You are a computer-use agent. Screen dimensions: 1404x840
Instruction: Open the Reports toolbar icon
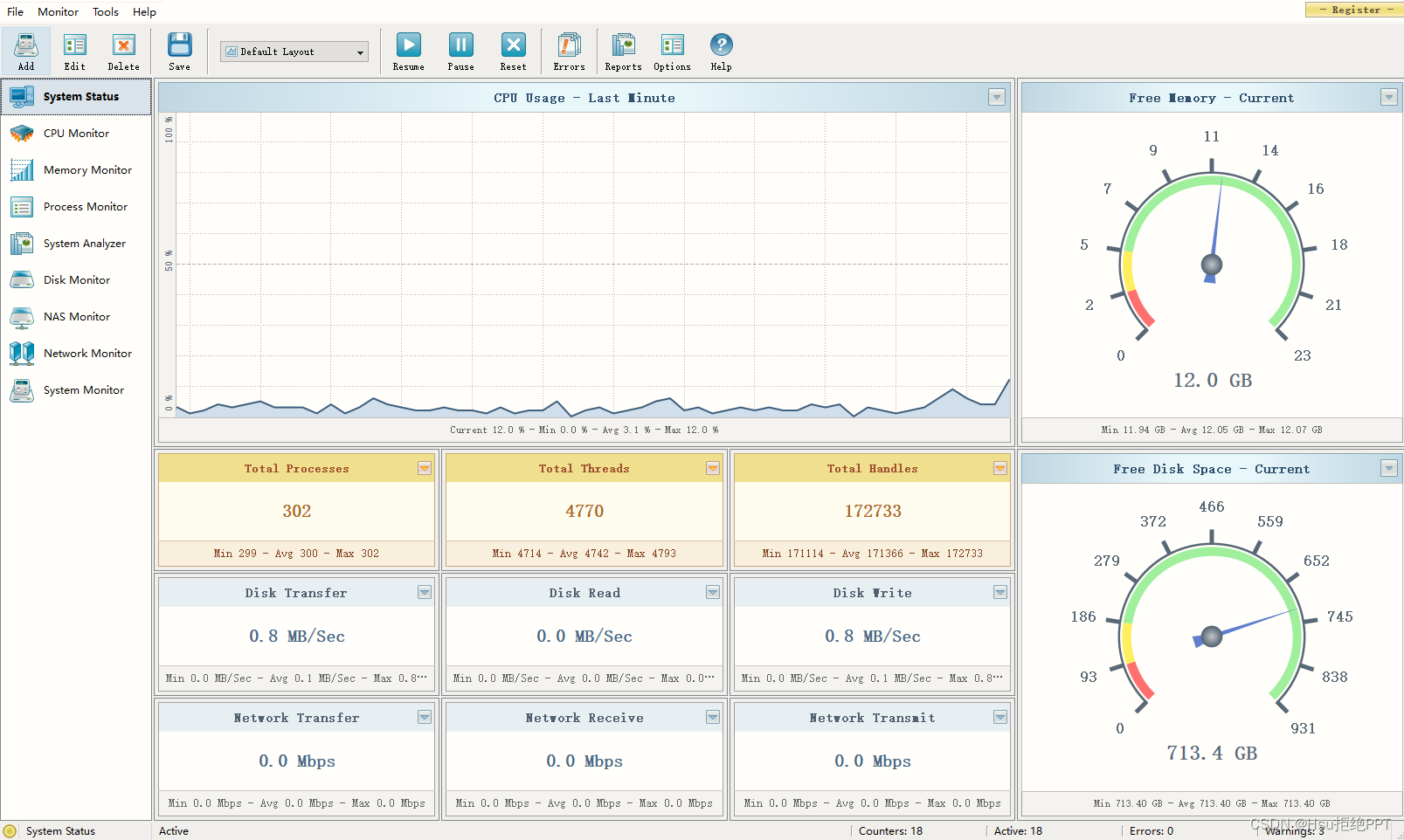click(x=623, y=51)
